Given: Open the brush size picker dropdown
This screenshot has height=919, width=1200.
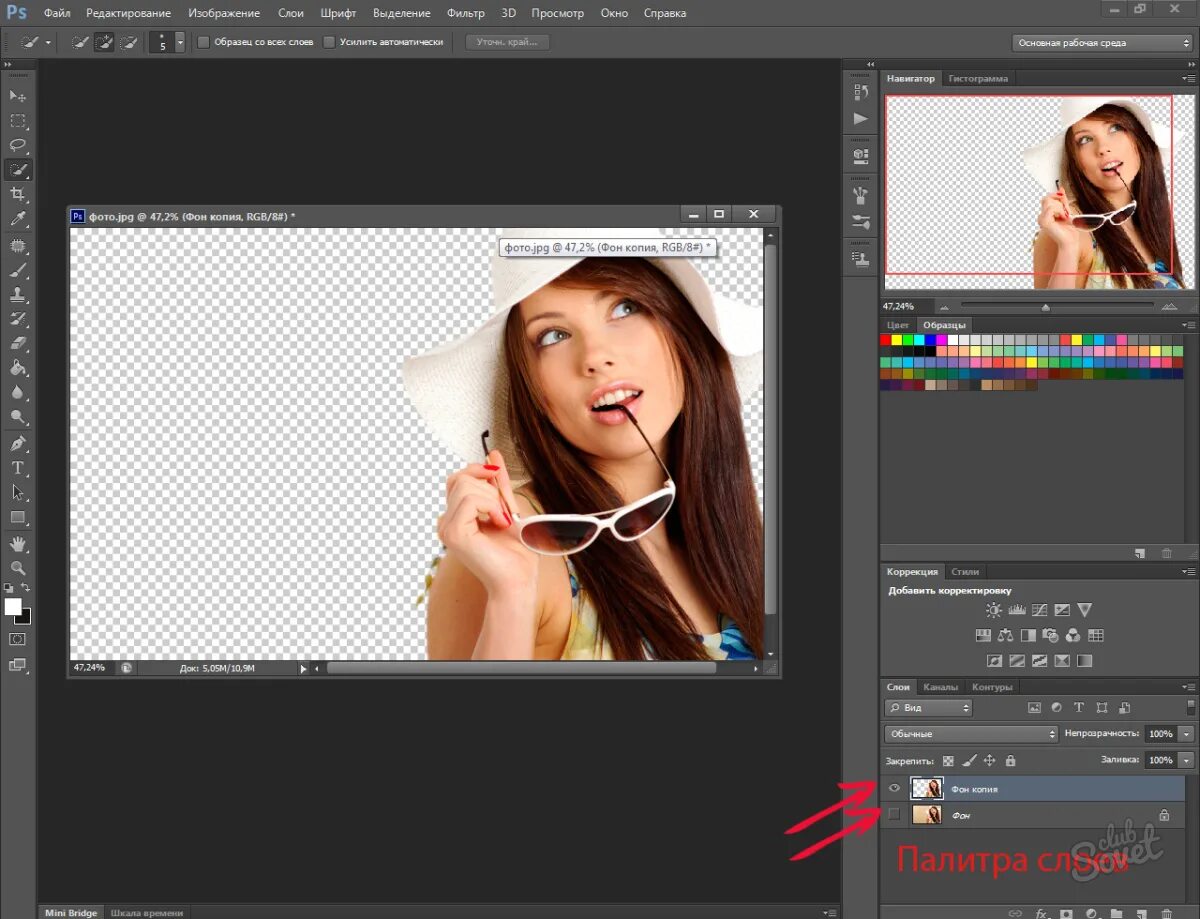Looking at the screenshot, I should (x=180, y=43).
